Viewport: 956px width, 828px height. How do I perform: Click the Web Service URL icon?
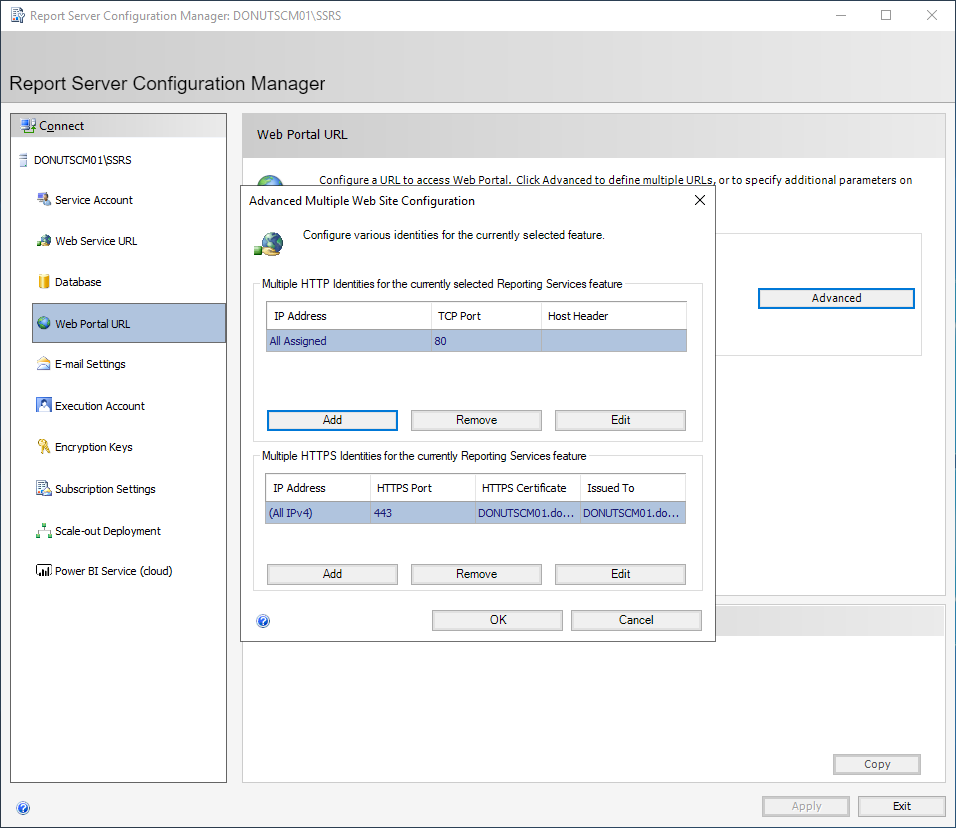(x=43, y=241)
